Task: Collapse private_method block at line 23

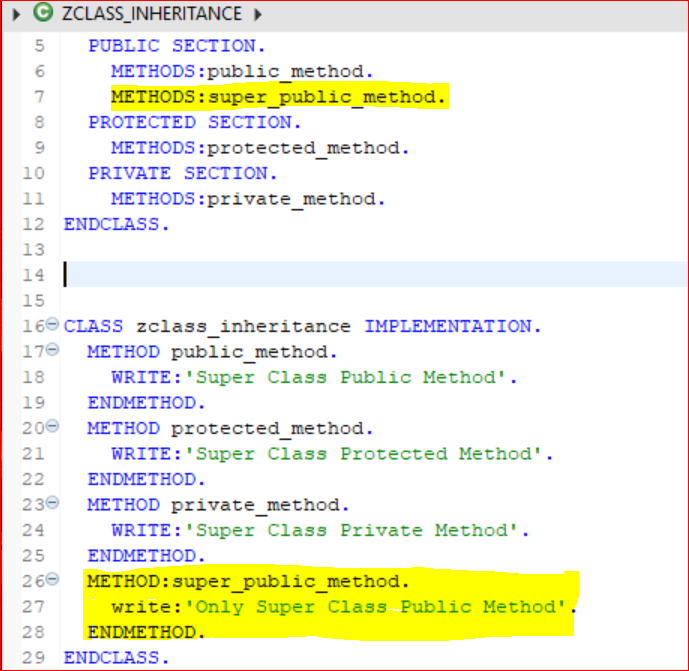Action: pos(52,502)
